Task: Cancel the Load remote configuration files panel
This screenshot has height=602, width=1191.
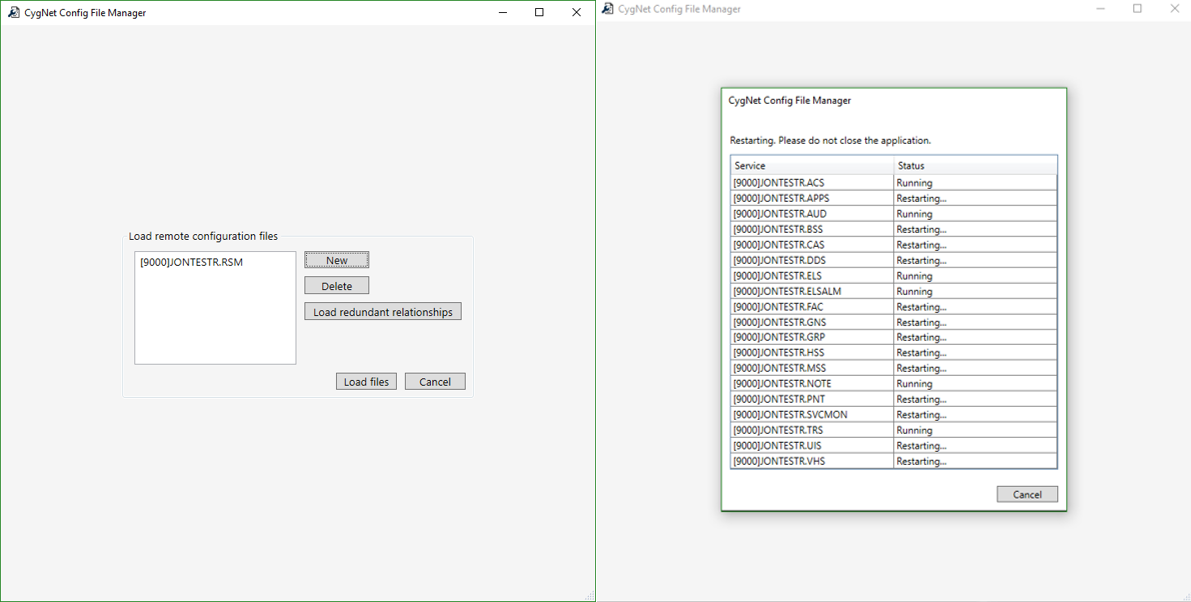Action: [x=435, y=382]
